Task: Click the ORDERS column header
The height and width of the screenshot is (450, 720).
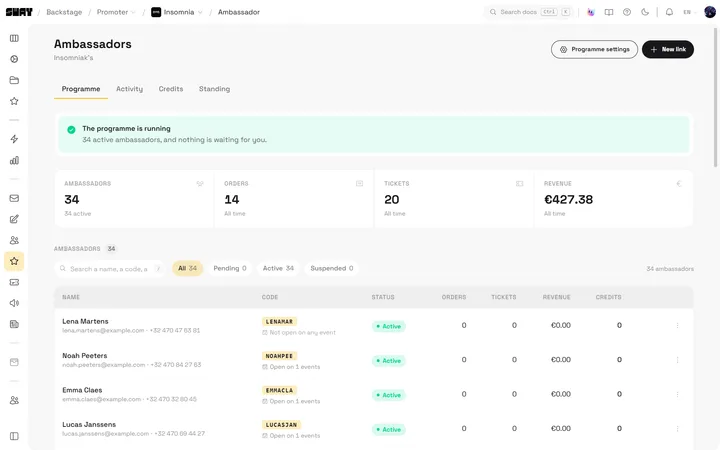Action: [x=454, y=297]
